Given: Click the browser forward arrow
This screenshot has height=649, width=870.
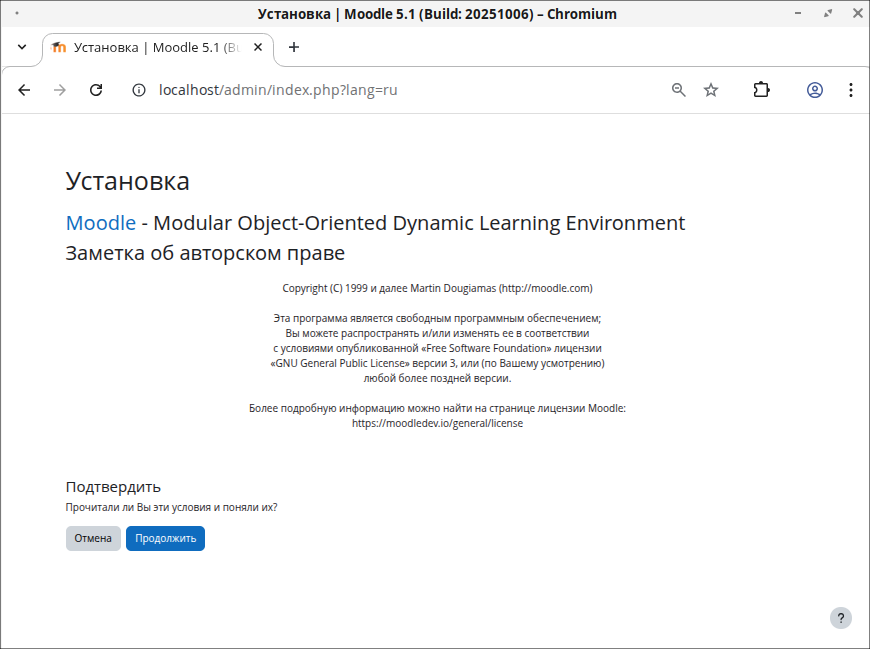Looking at the screenshot, I should click(x=60, y=90).
